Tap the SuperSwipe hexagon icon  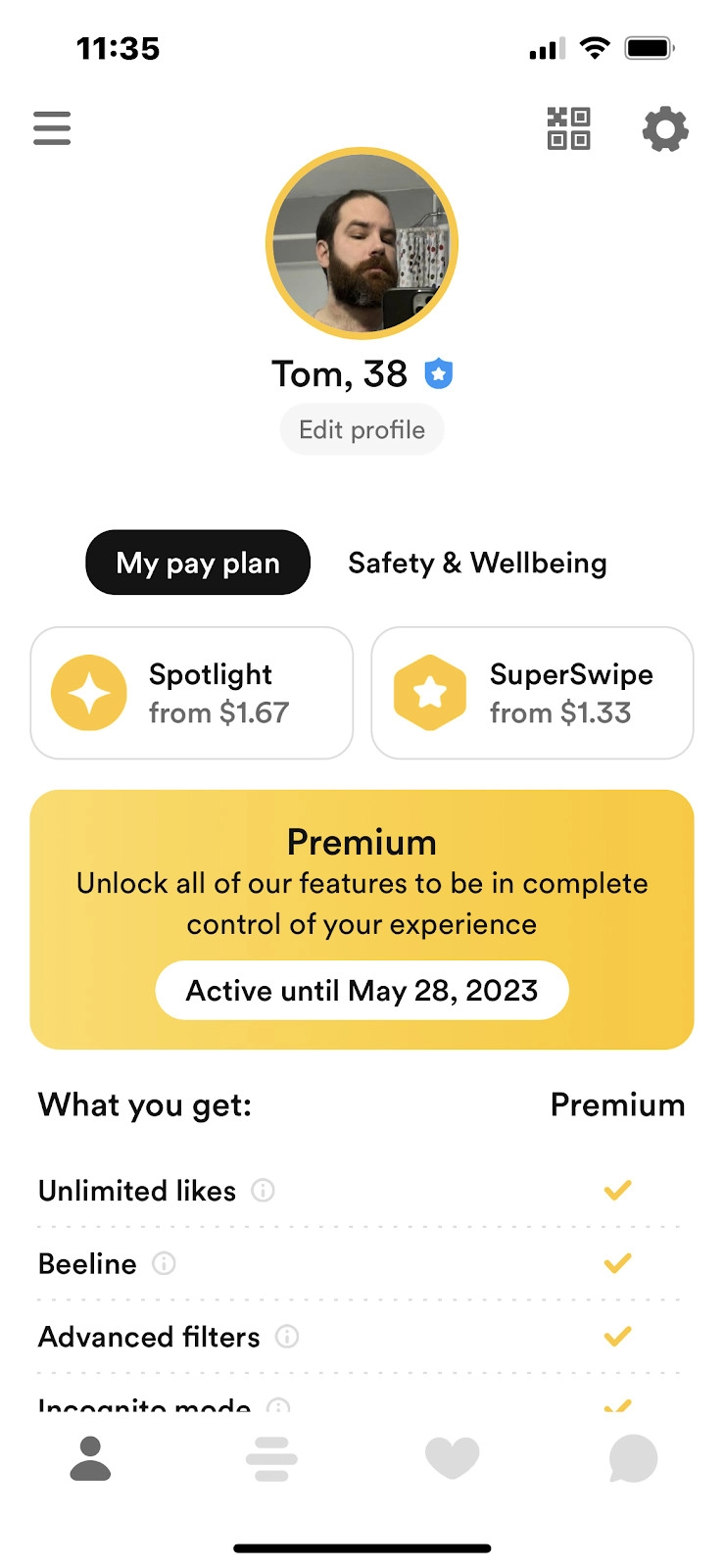coord(430,693)
